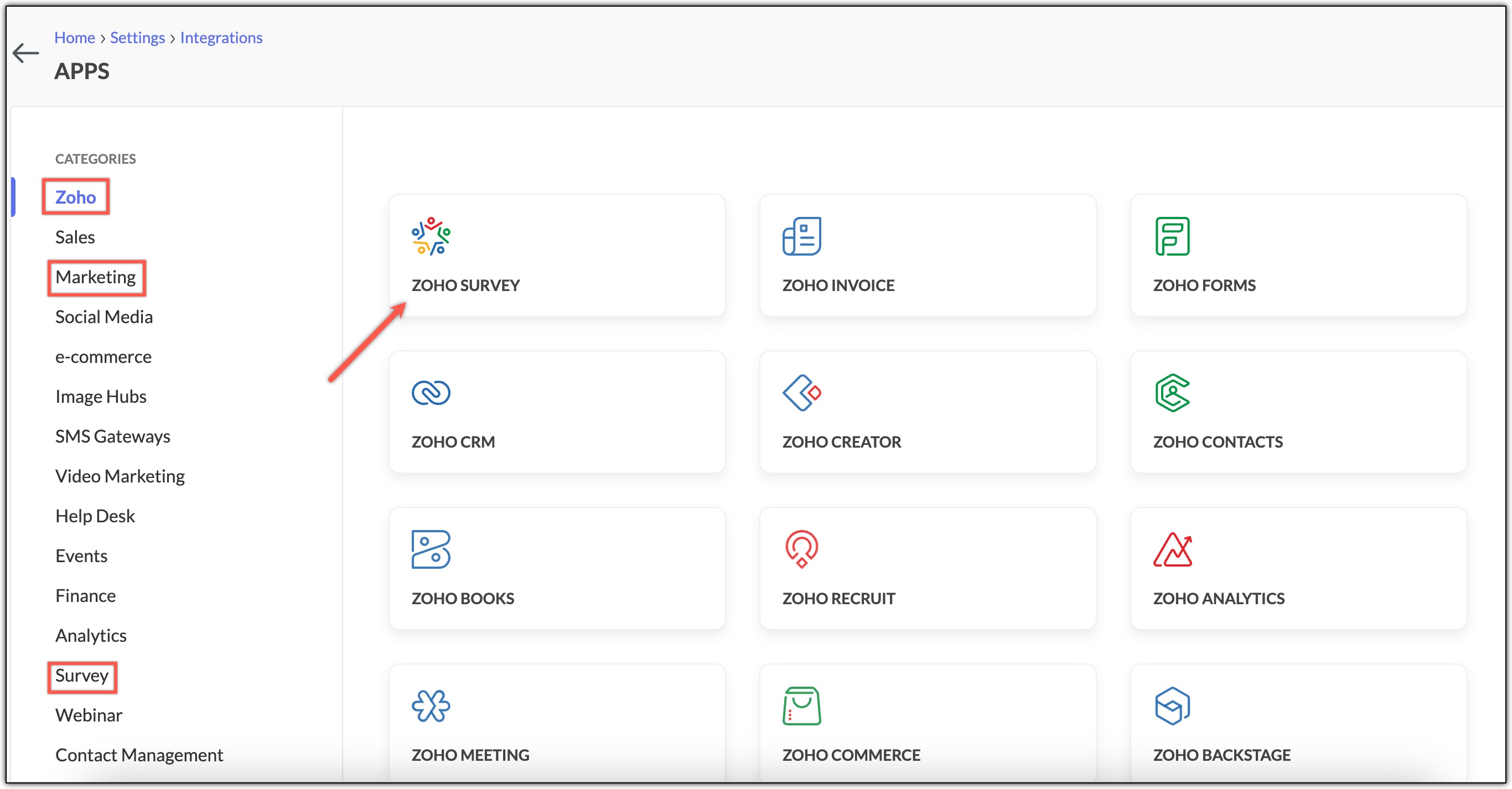This screenshot has width=1512, height=789.
Task: Choose the Events category
Action: point(81,556)
